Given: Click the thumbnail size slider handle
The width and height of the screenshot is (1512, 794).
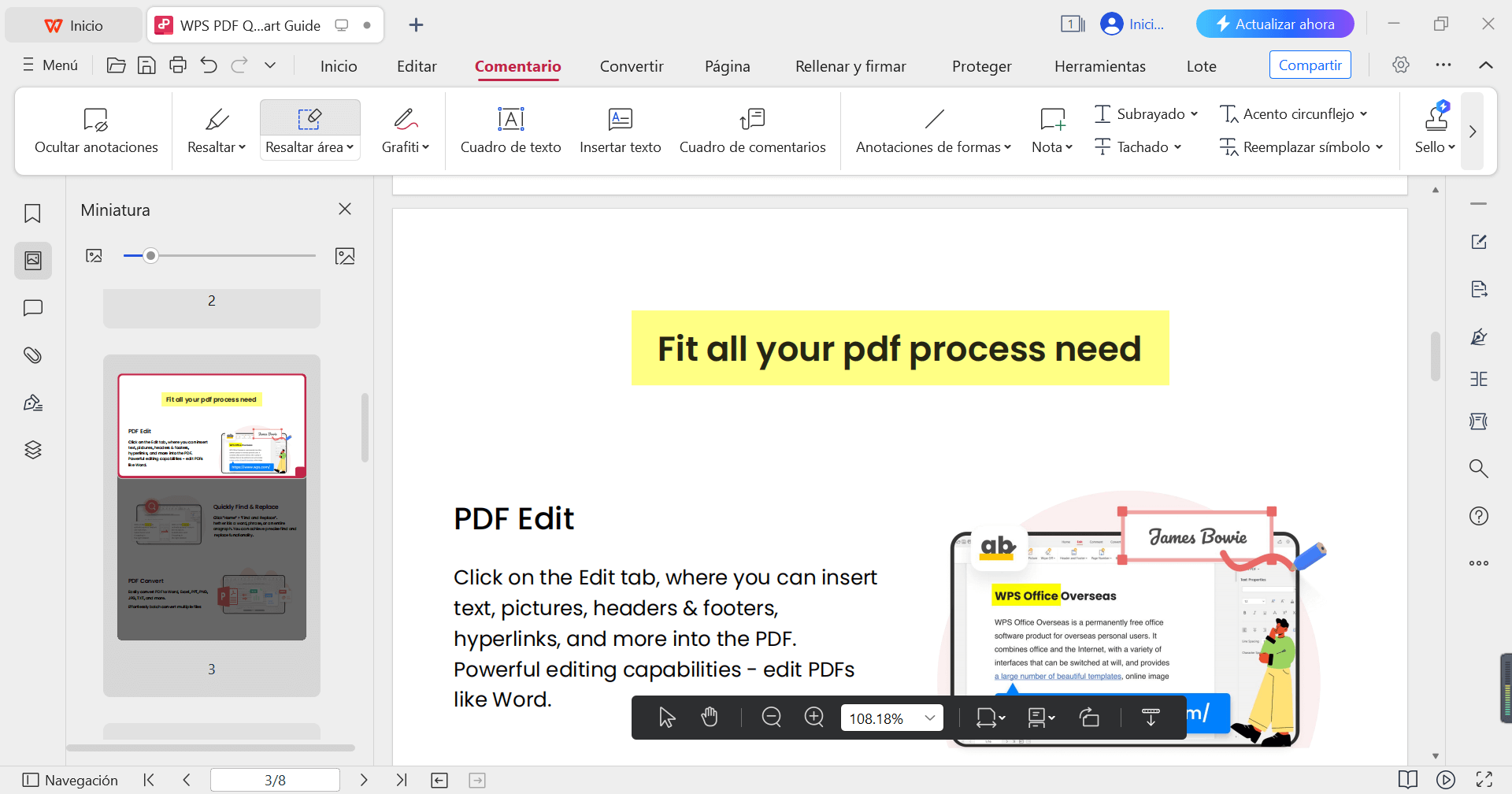Looking at the screenshot, I should pos(151,256).
